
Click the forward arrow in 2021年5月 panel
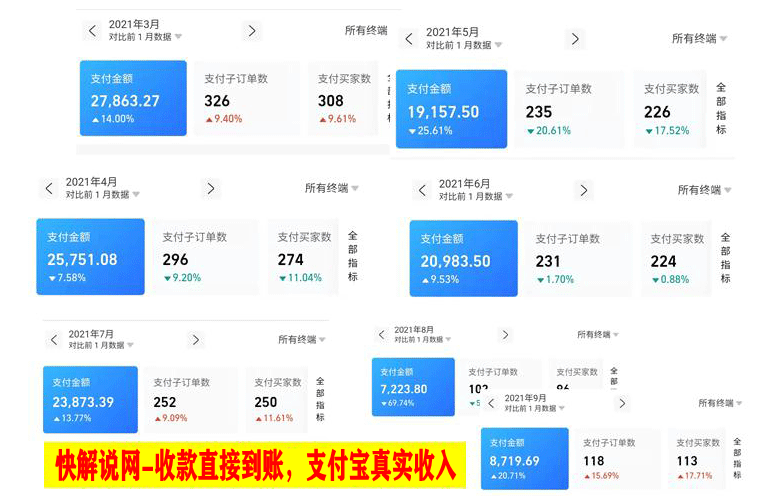click(575, 39)
